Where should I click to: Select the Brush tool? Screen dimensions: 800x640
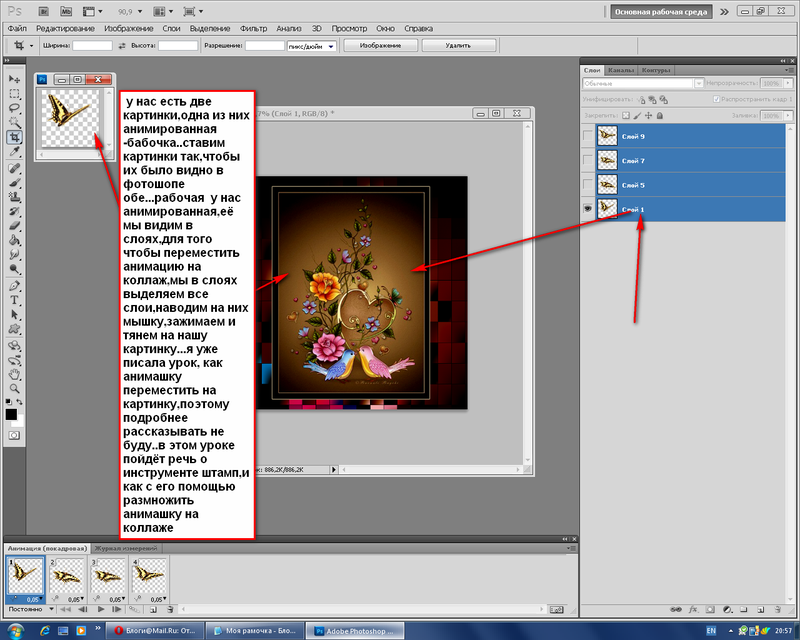[14, 182]
